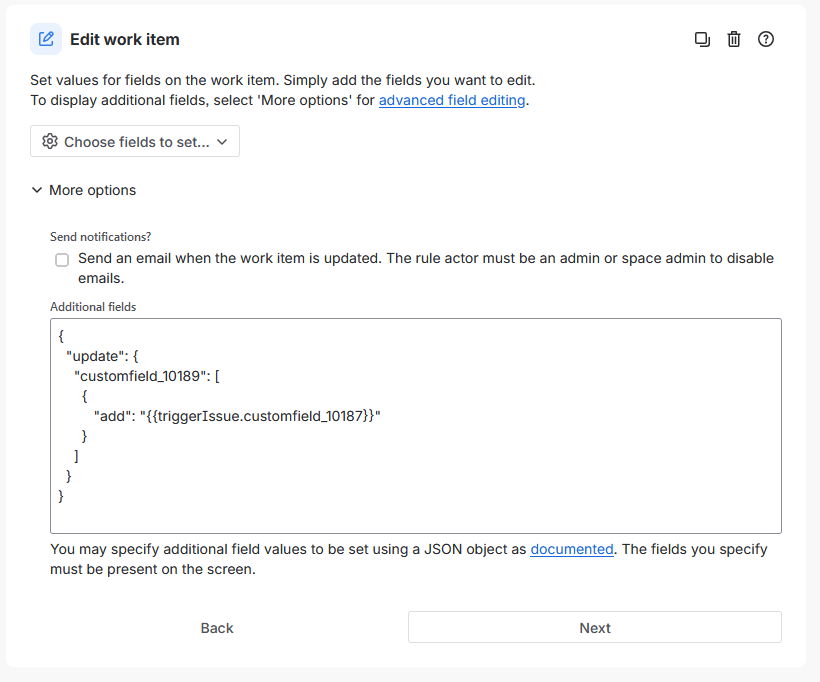Place cursor on the customfield_10189 line
This screenshot has width=820, height=682.
point(152,376)
